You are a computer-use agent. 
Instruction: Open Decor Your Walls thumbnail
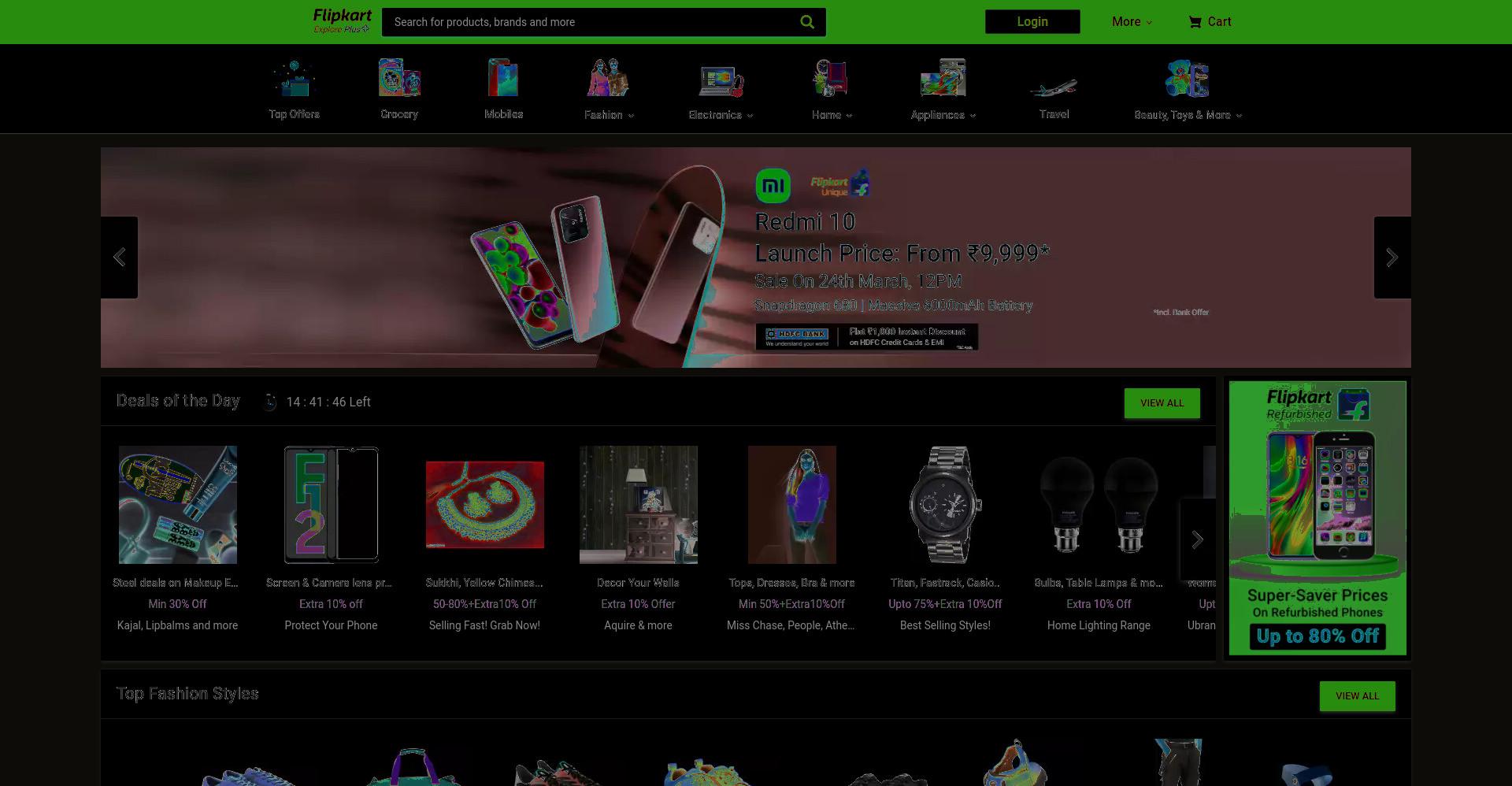point(639,505)
